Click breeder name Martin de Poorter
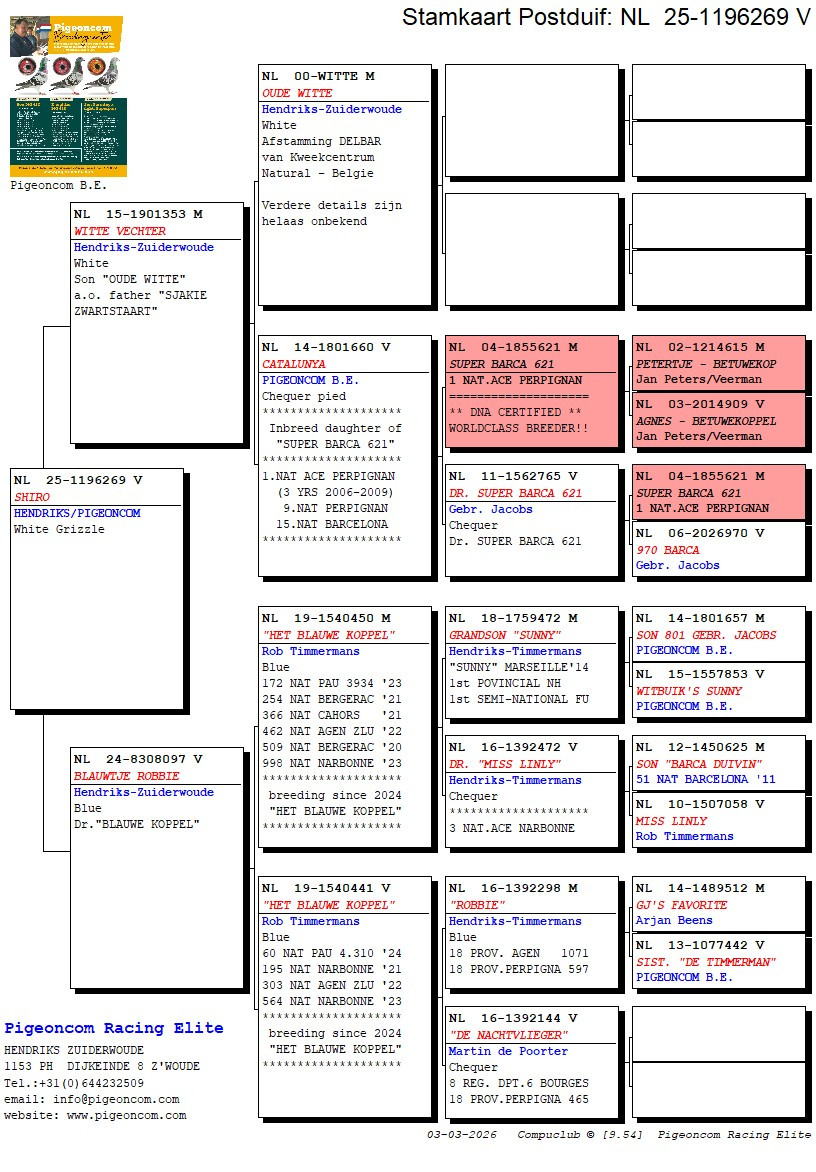816x1172 pixels. (508, 1051)
